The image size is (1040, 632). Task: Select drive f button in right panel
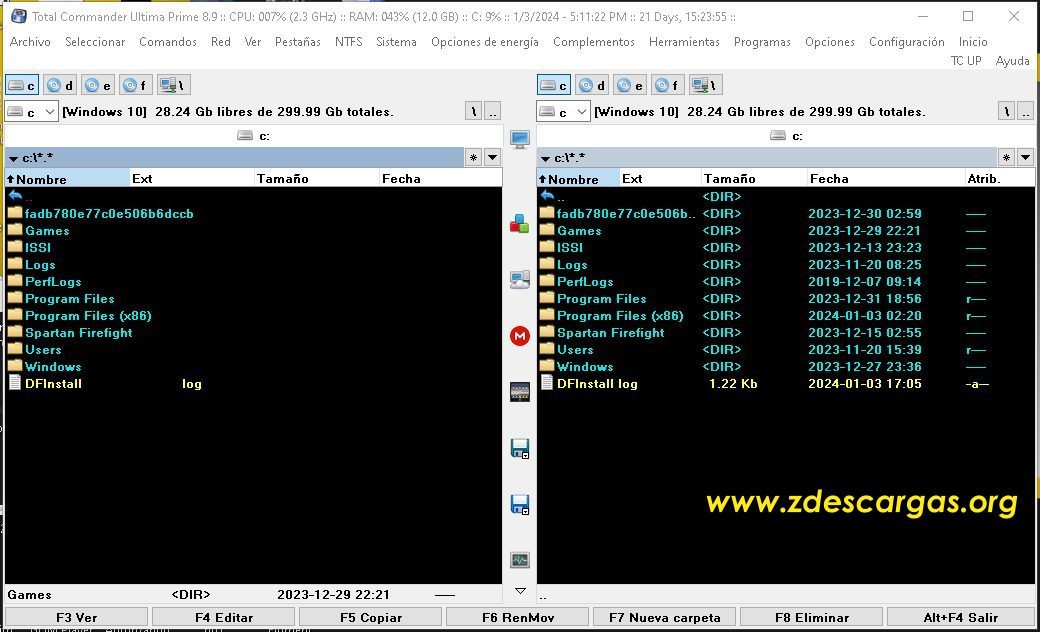[x=667, y=85]
